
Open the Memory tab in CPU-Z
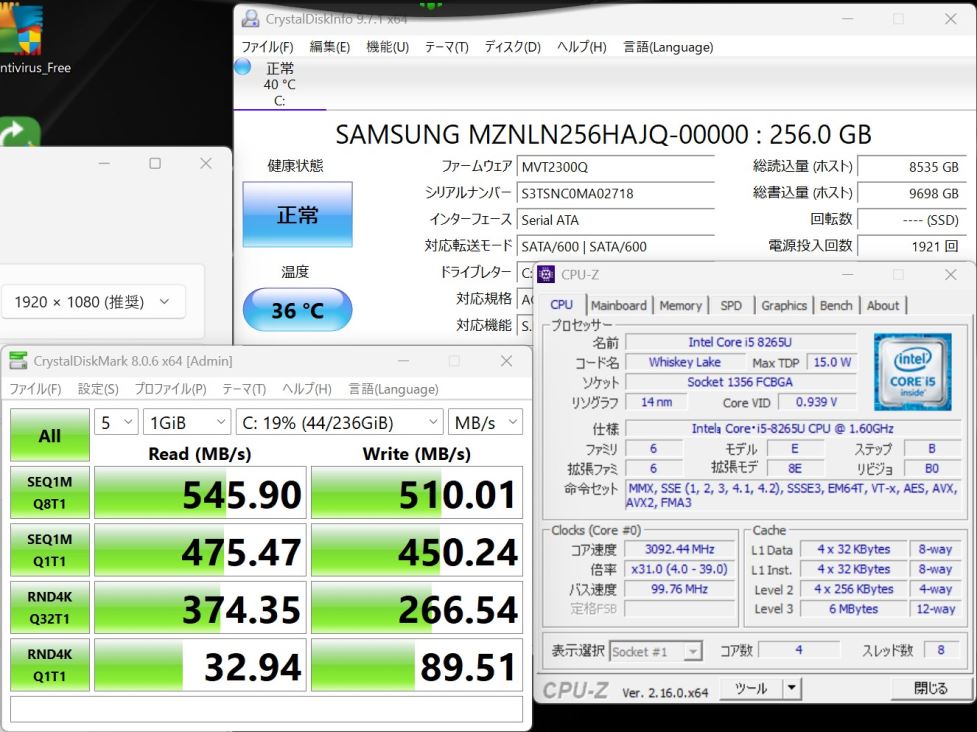coord(680,306)
